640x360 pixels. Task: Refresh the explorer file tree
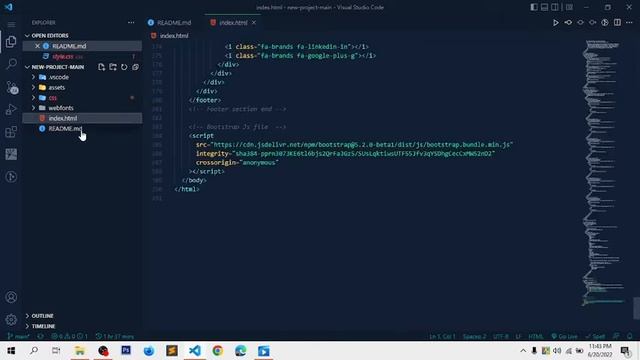[124, 67]
